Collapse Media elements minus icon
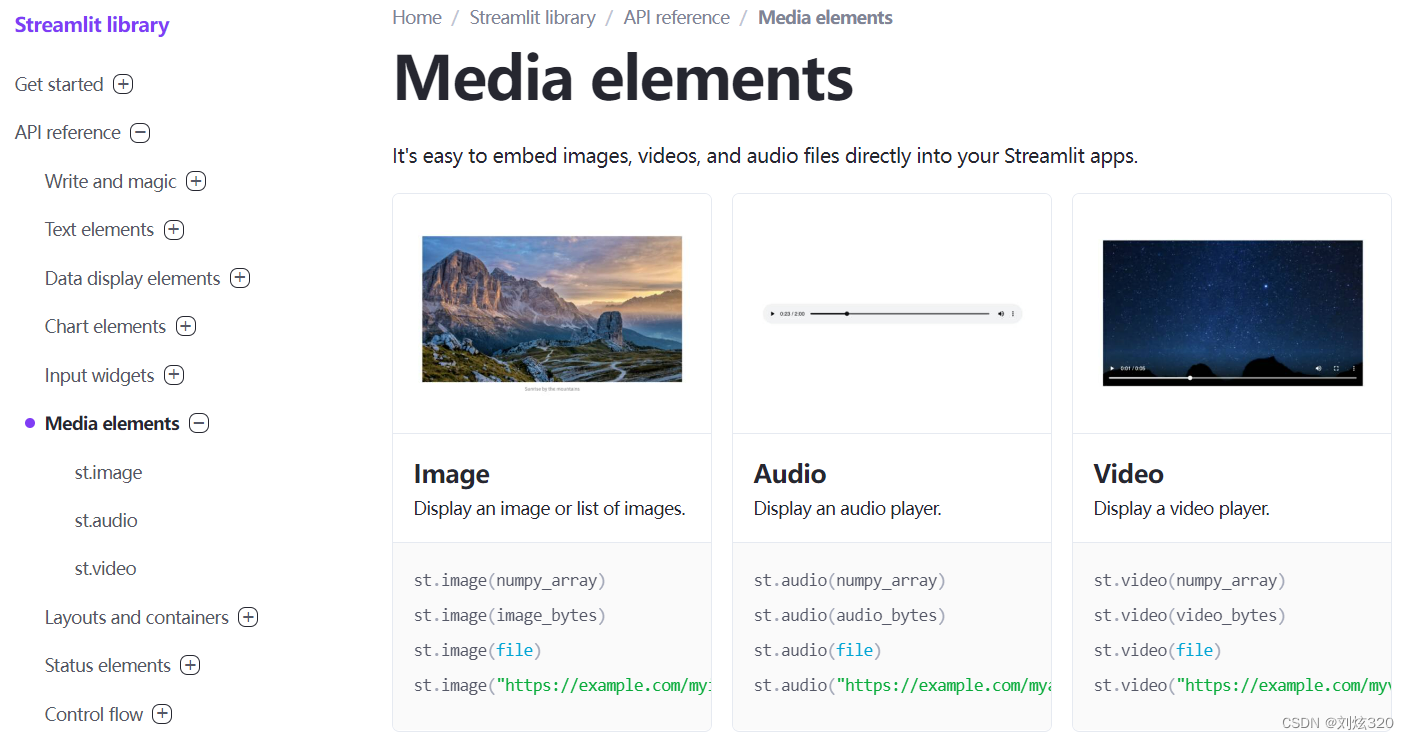The height and width of the screenshot is (740, 1409). 199,423
